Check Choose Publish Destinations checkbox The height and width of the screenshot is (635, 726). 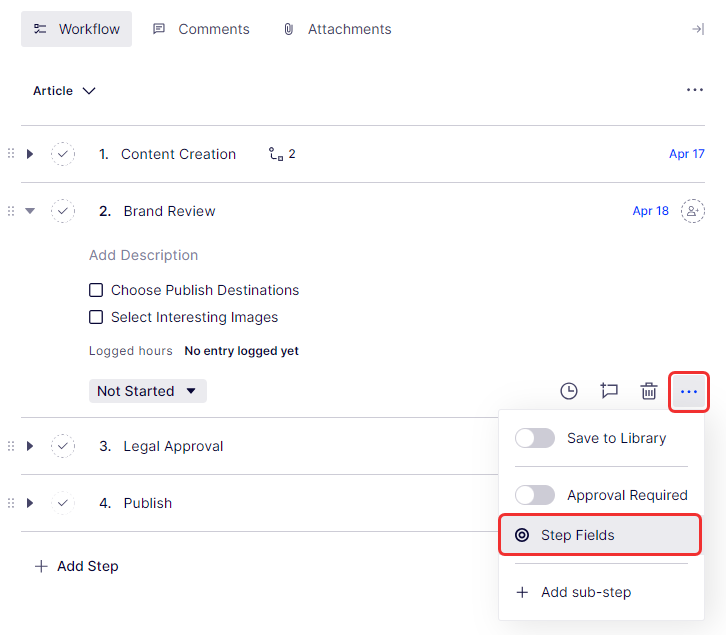pyautogui.click(x=97, y=290)
